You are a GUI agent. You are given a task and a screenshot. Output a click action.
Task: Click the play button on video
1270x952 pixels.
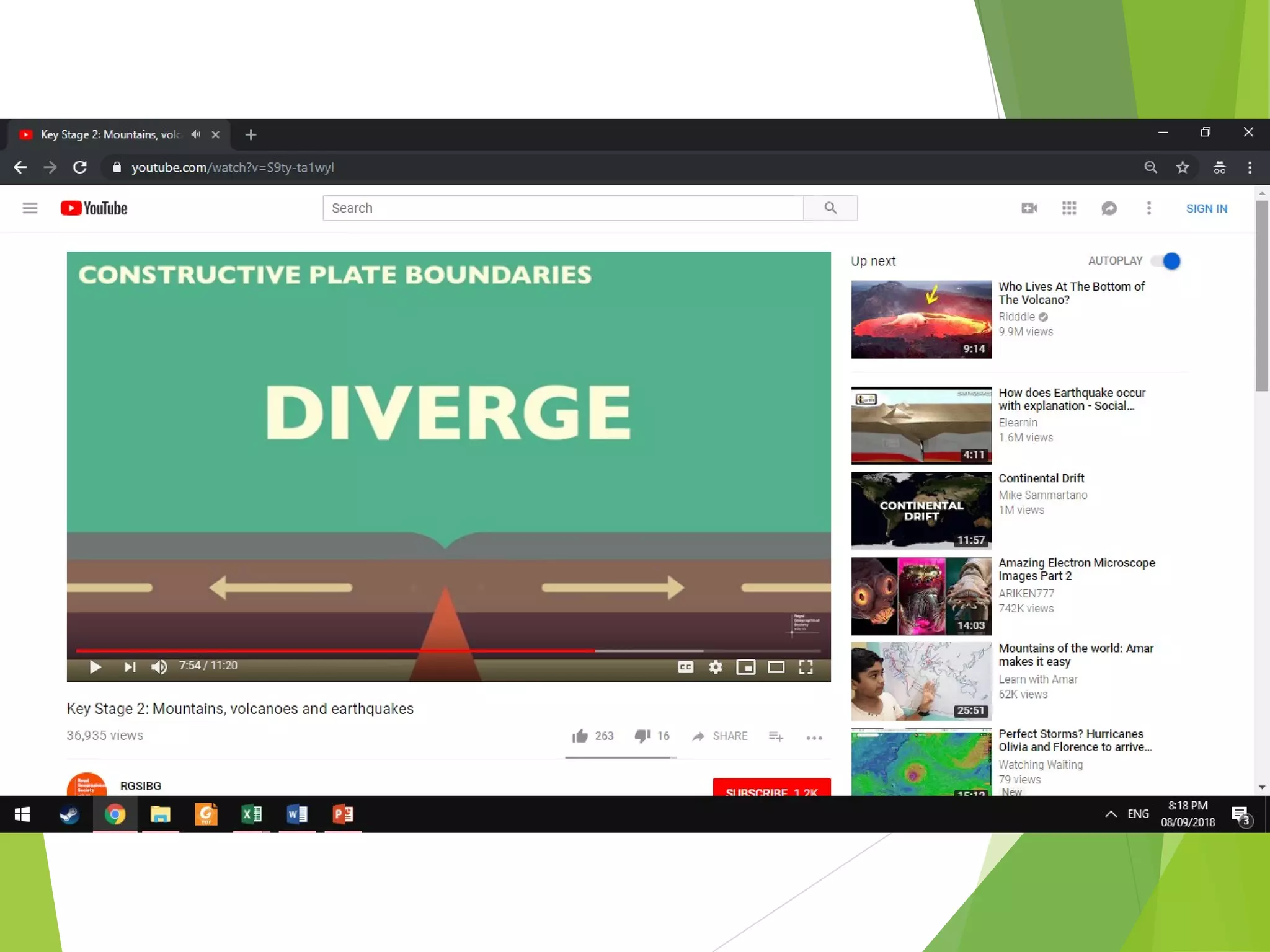[95, 667]
